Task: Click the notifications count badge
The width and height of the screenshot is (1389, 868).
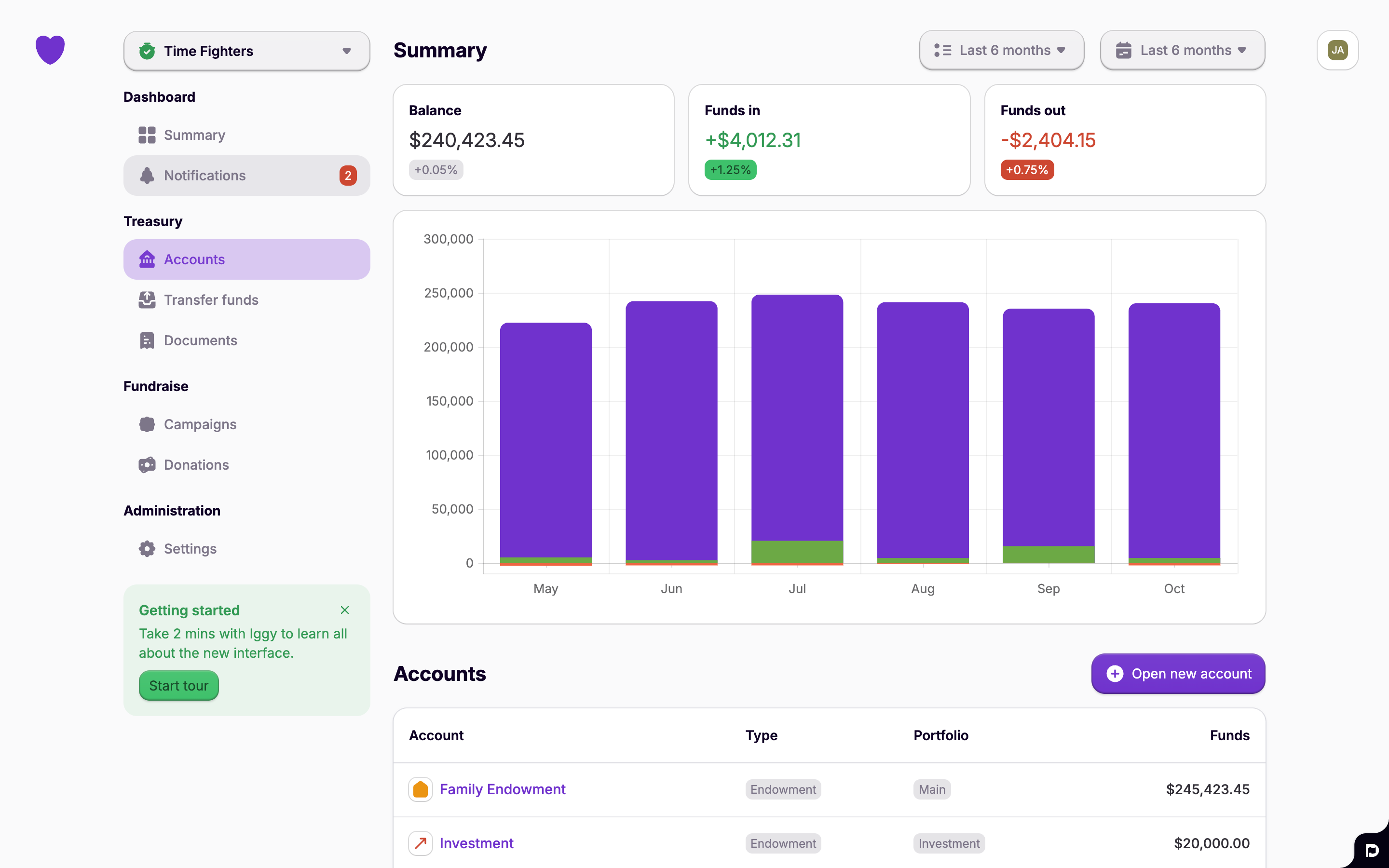Action: 348,176
